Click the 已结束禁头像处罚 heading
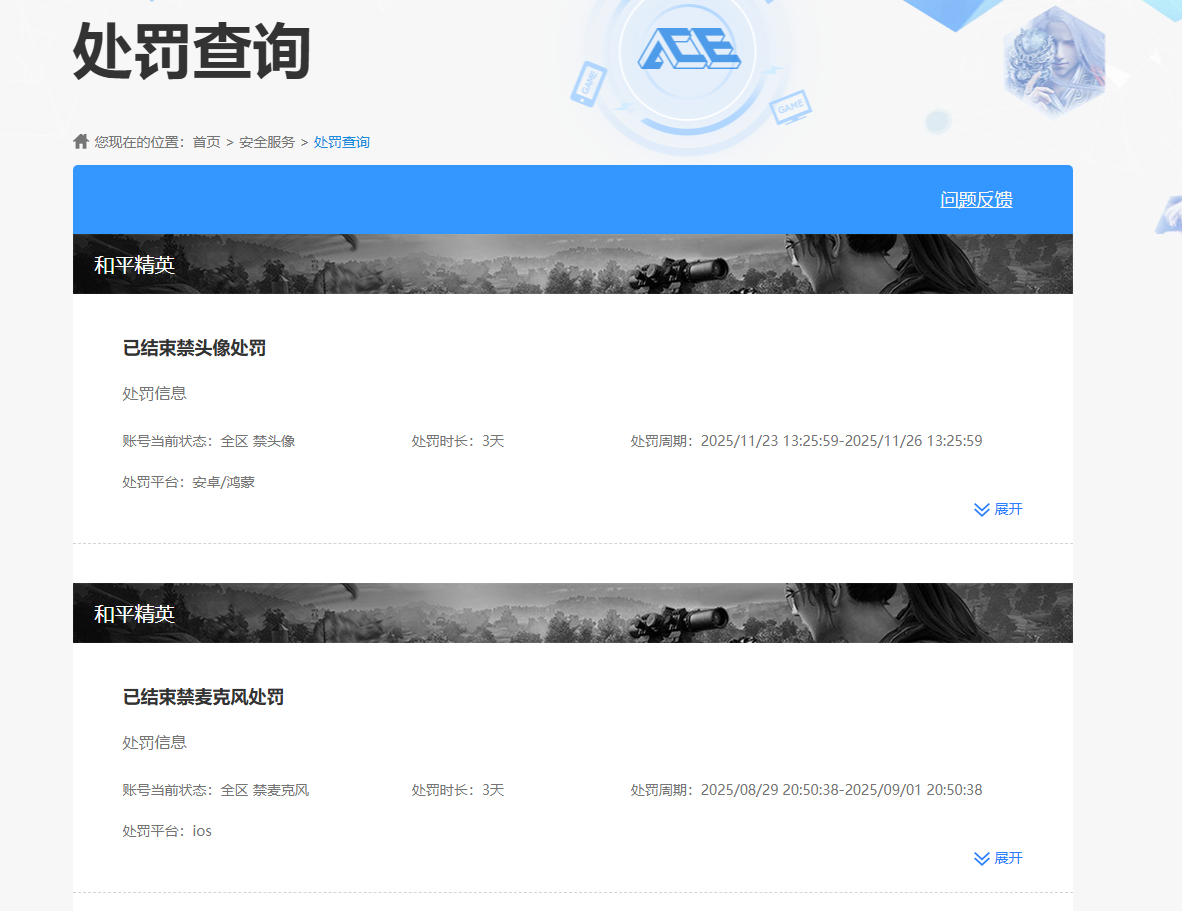 tap(194, 348)
